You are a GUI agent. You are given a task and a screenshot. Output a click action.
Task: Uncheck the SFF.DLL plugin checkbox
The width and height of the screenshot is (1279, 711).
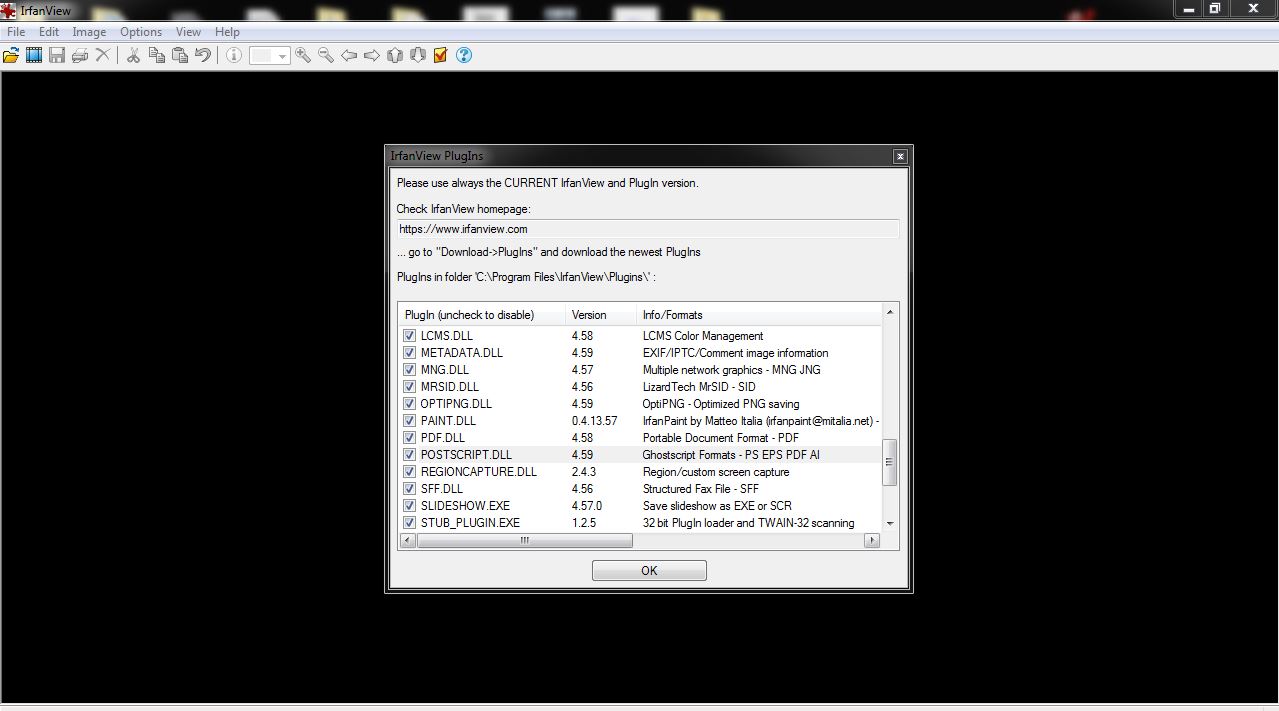[x=409, y=489]
